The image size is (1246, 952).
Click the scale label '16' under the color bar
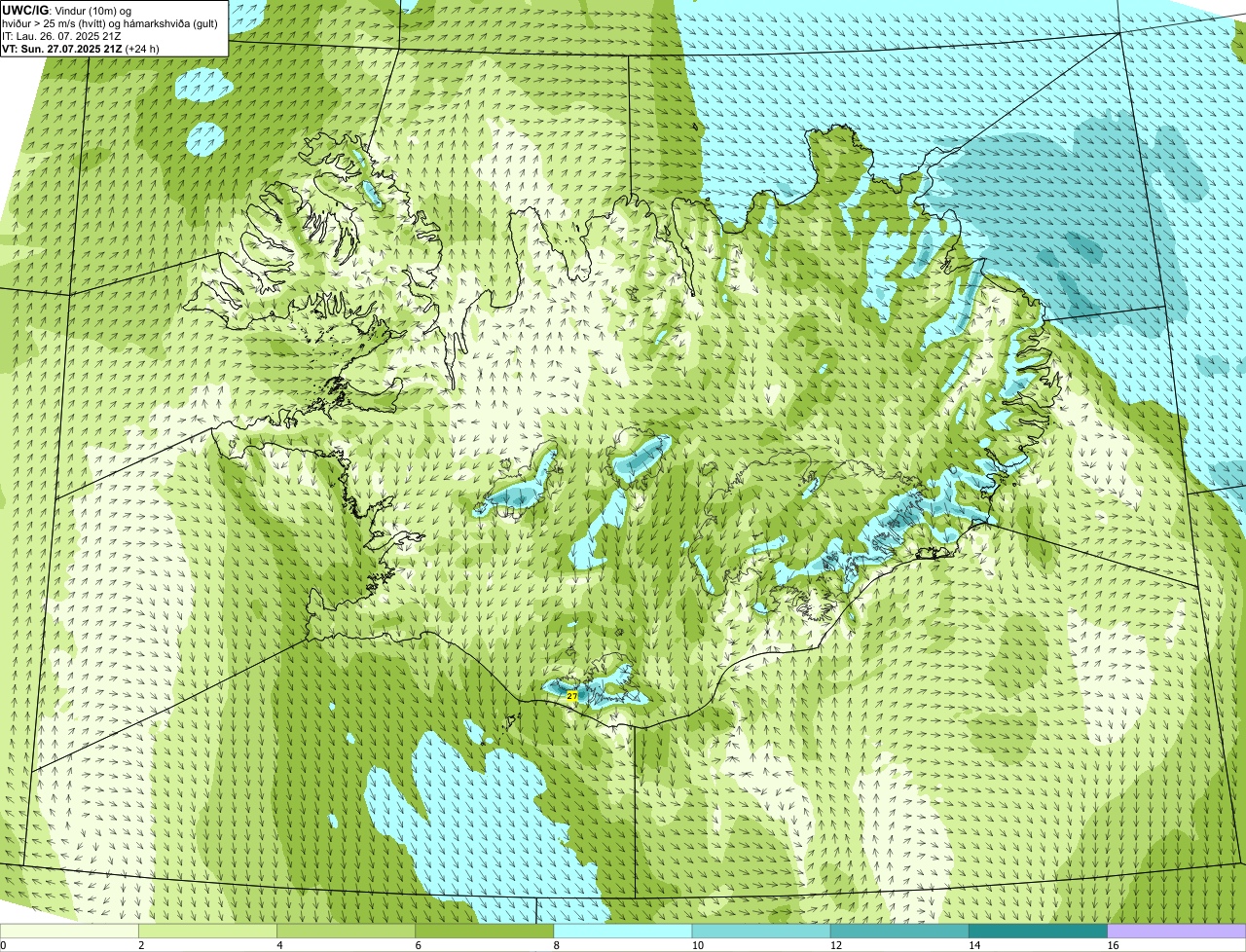1113,945
